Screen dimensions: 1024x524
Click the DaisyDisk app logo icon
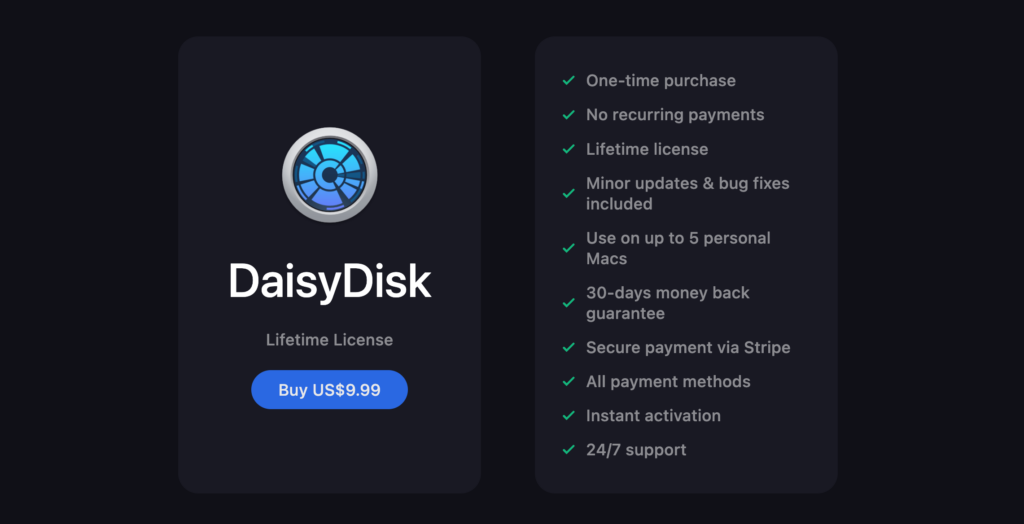330,175
